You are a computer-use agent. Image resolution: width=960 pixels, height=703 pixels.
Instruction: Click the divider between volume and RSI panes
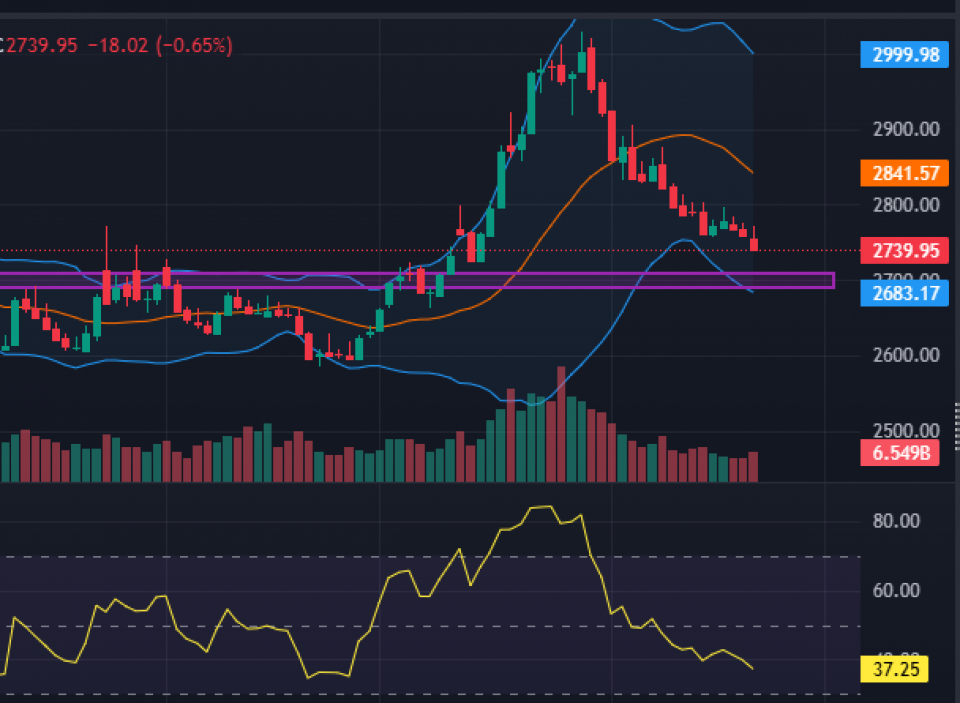(430, 483)
